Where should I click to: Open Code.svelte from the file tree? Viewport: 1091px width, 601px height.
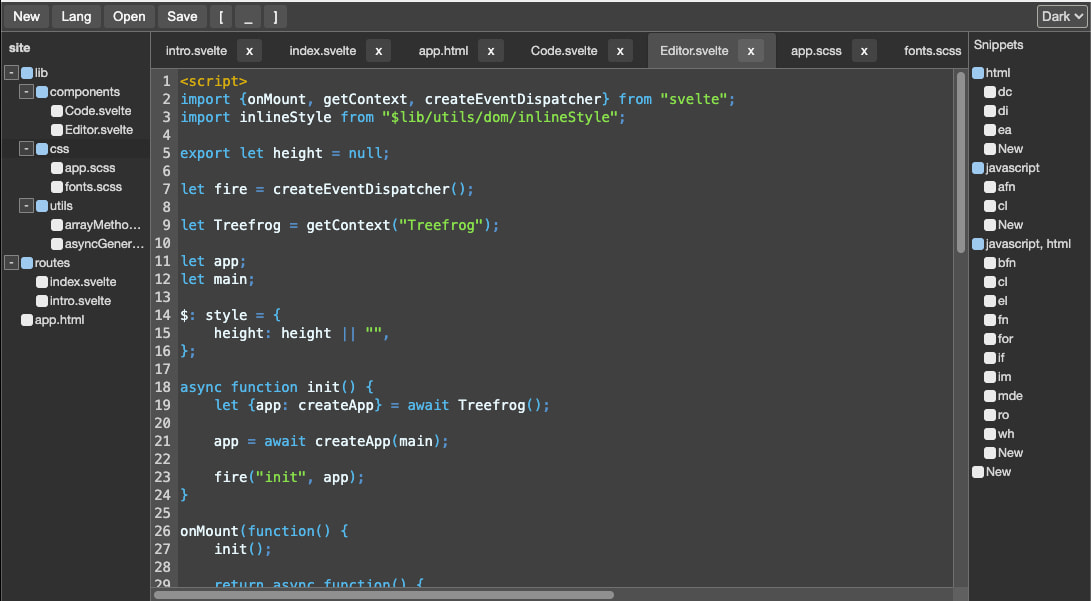click(97, 111)
